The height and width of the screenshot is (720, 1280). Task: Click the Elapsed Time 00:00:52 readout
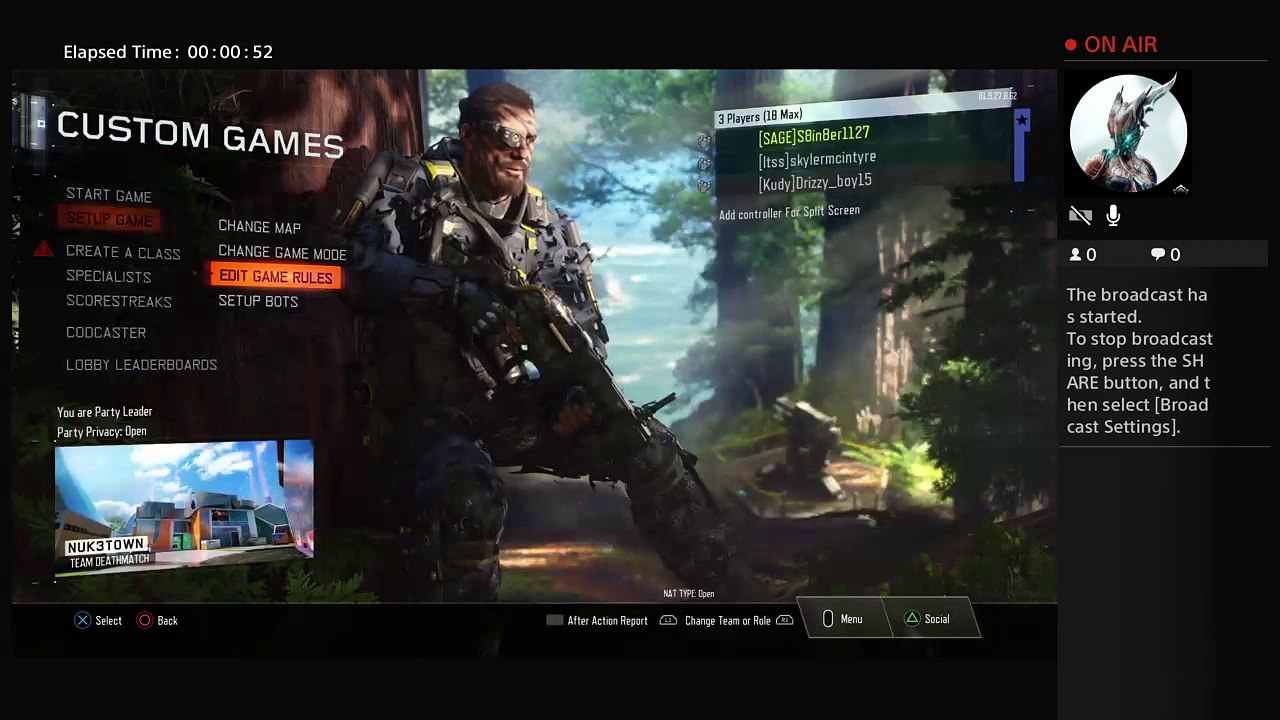168,52
